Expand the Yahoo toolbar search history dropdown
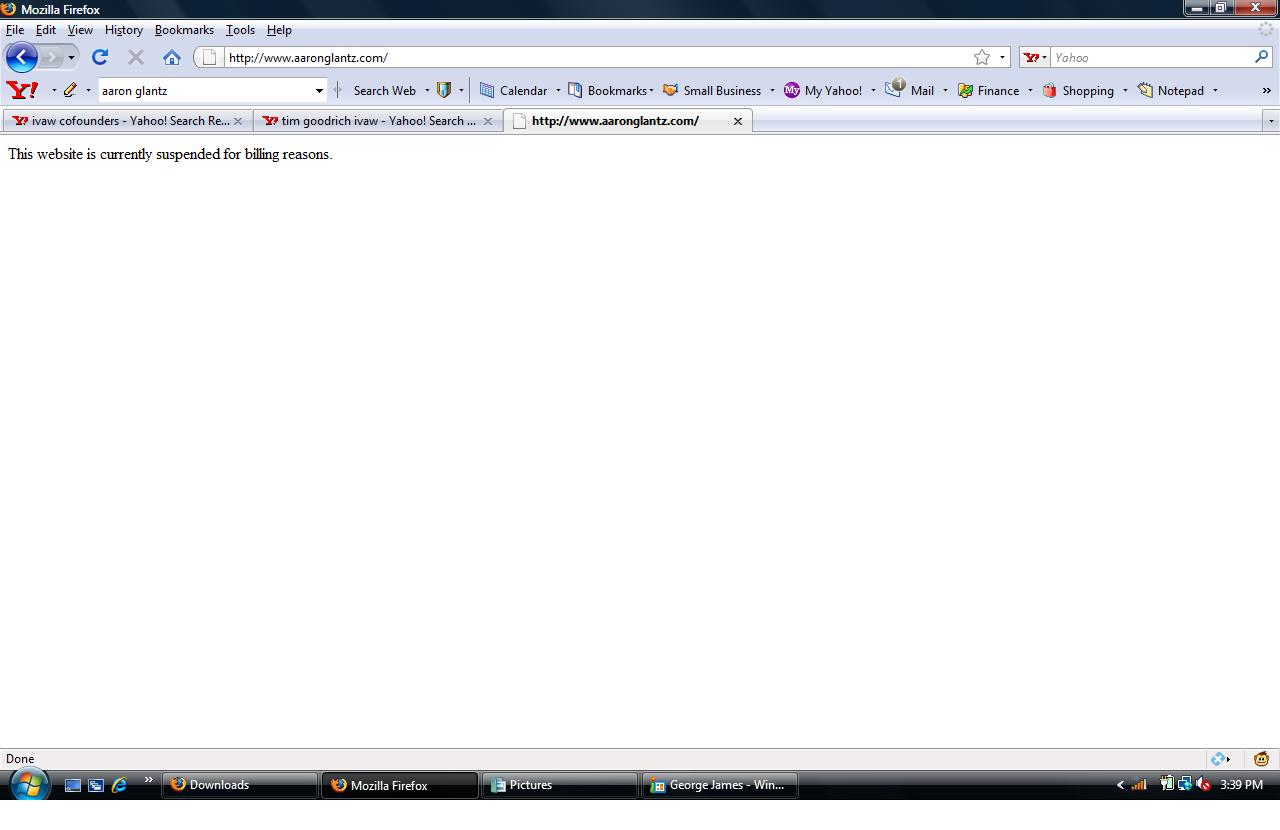Screen dimensions: 1280x830 tap(319, 90)
